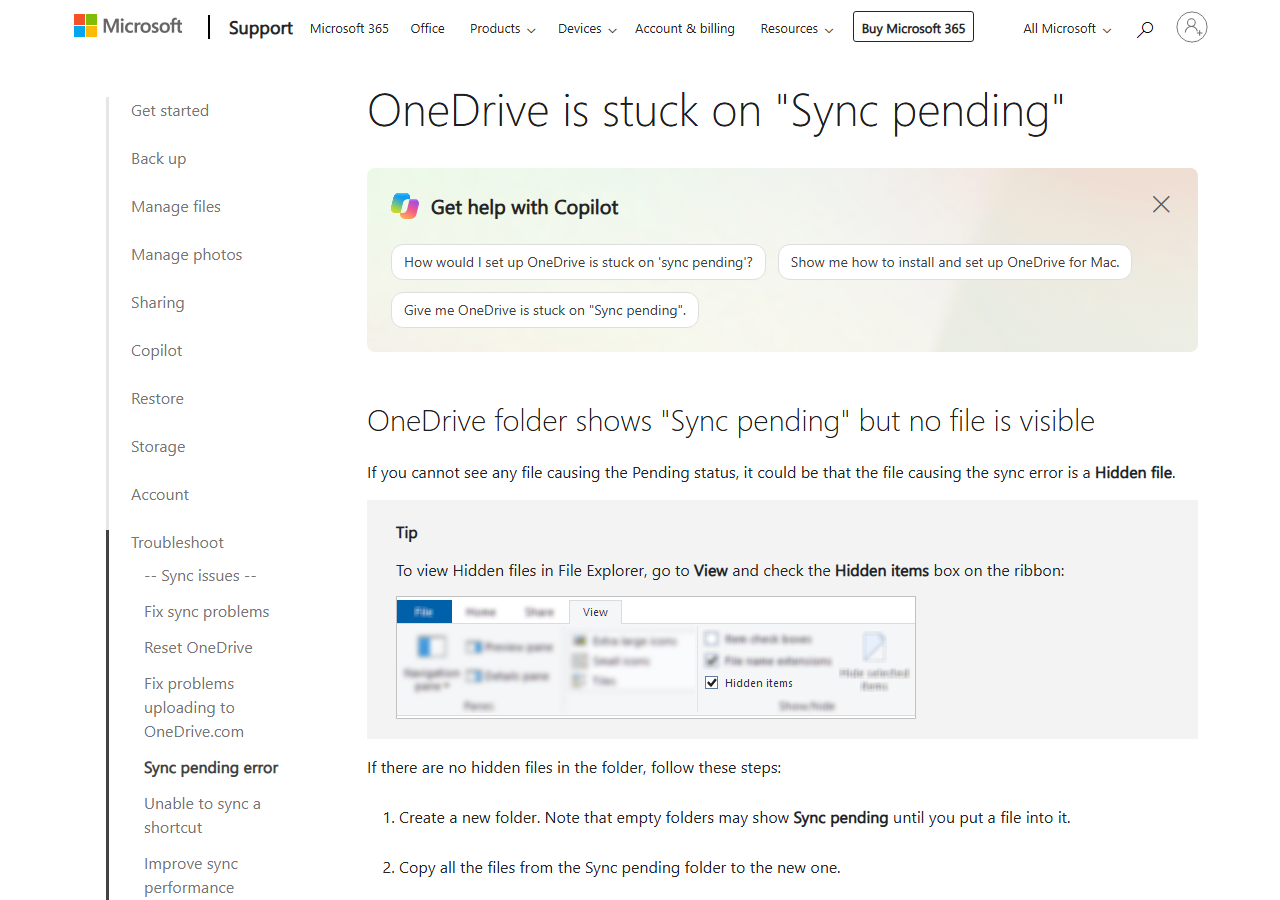Open Reset OneDrive link
The image size is (1280, 900).
198,648
